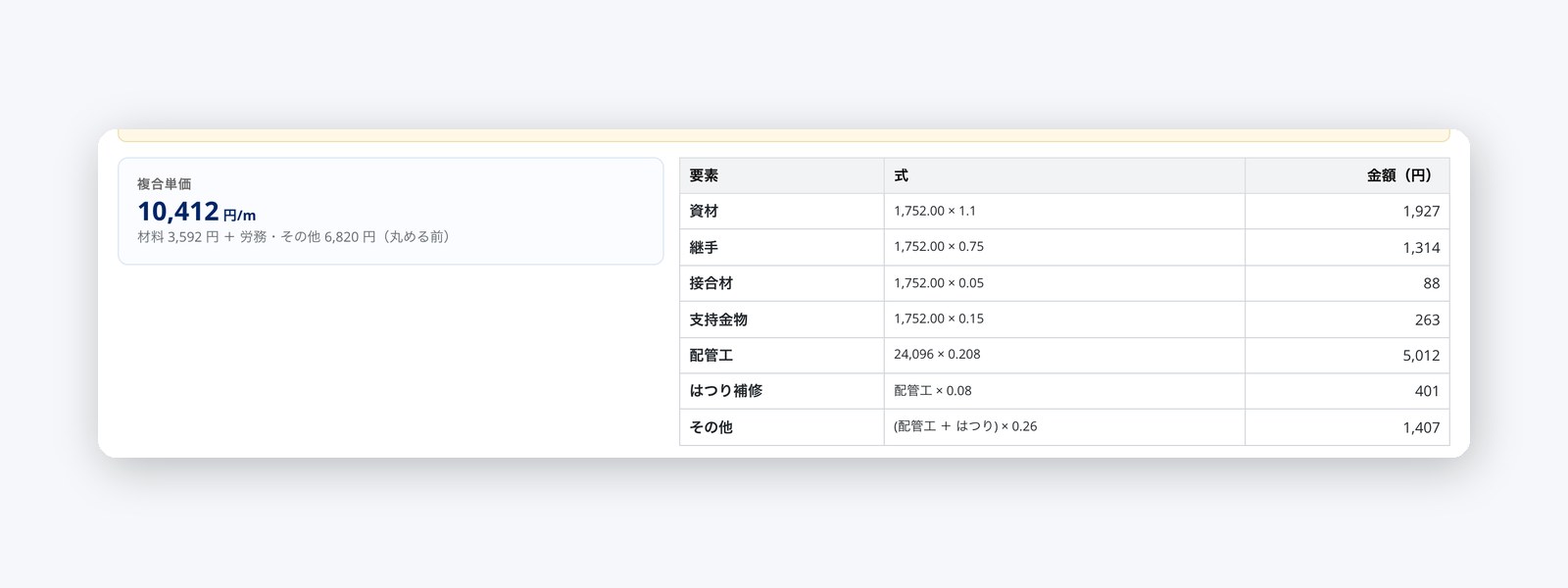This screenshot has height=588, width=1568.
Task: Select the その他 row label
Action: [x=710, y=427]
